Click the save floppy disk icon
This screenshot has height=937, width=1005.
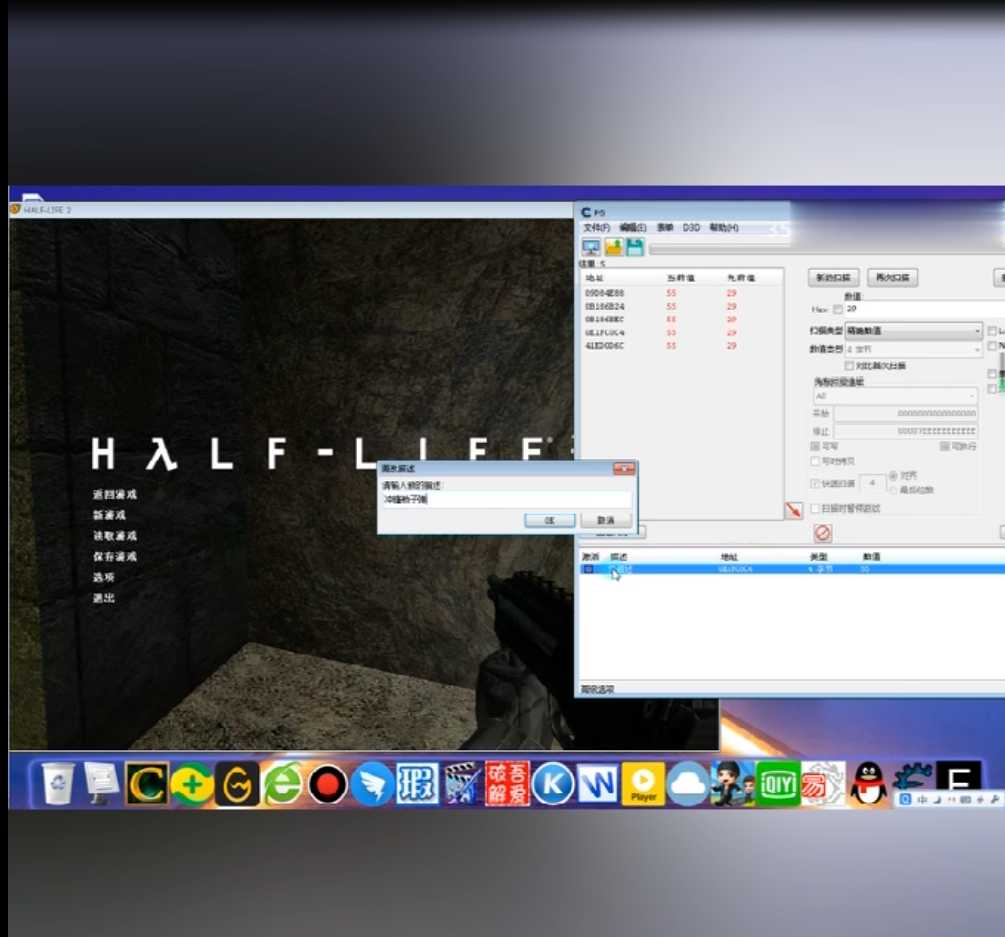(x=635, y=247)
